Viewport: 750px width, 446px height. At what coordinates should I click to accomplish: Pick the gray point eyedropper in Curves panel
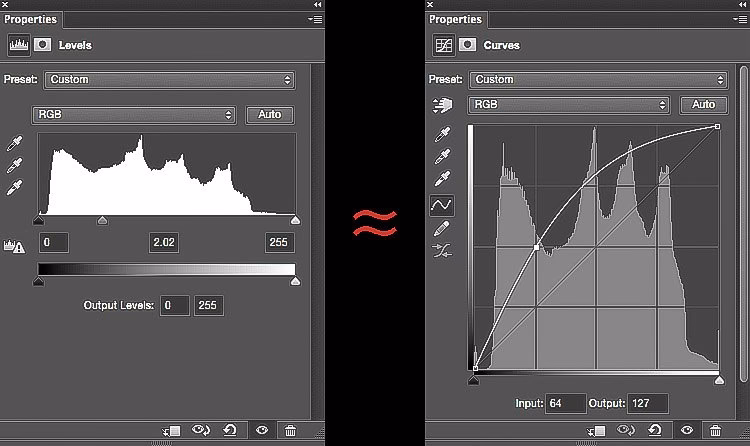[442, 156]
